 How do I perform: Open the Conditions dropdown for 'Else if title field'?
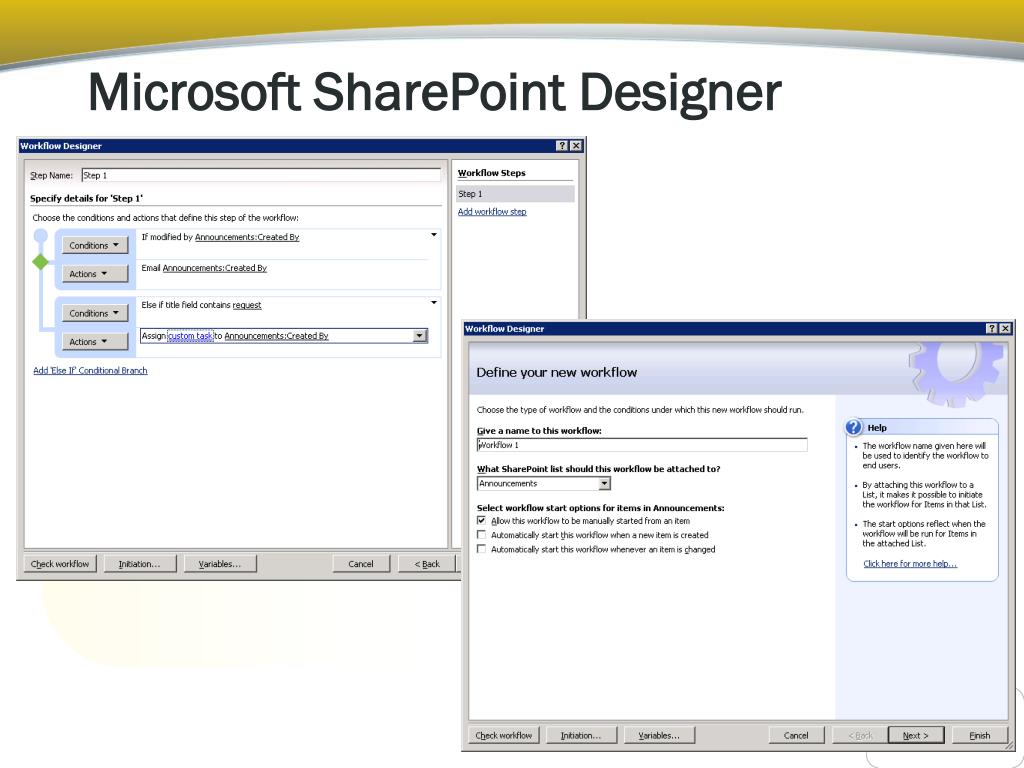tap(95, 313)
